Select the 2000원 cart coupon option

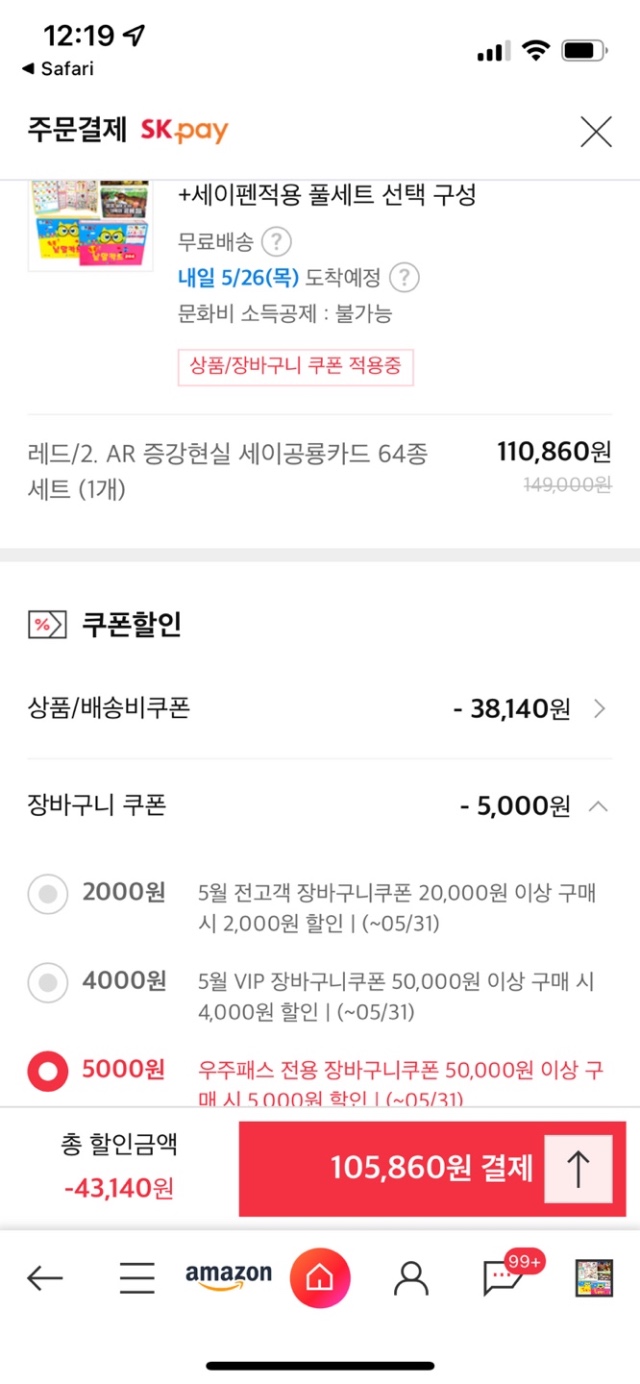48,894
